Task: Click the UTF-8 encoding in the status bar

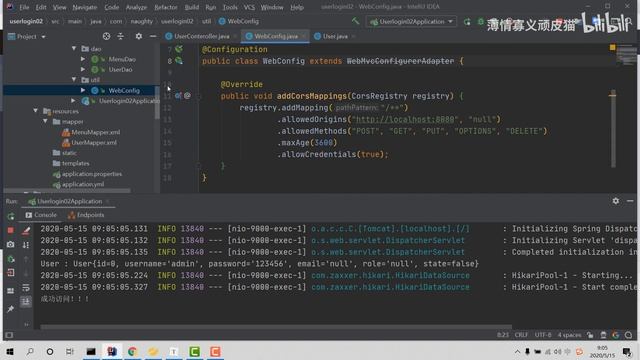Action: click(x=543, y=335)
